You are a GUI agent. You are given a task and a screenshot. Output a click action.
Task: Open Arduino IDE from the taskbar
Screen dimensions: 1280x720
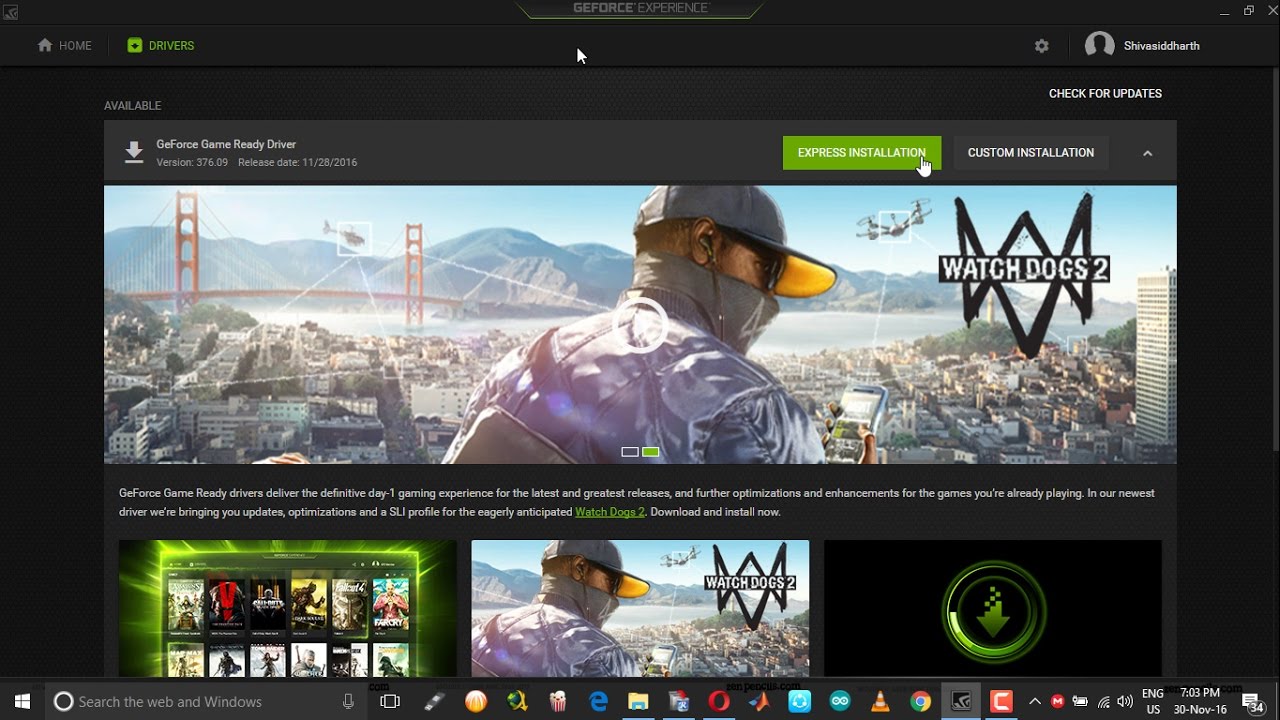(840, 702)
